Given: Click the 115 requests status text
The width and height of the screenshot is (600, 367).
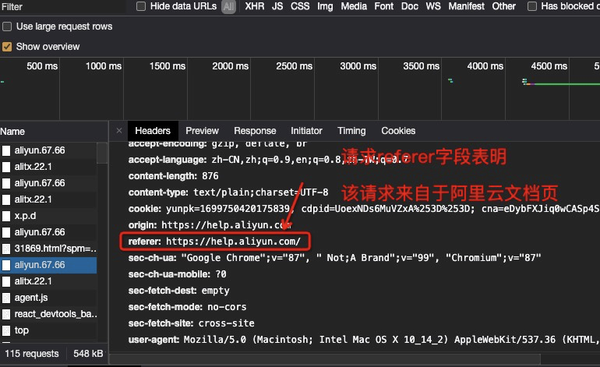Looking at the screenshot, I should coord(32,354).
